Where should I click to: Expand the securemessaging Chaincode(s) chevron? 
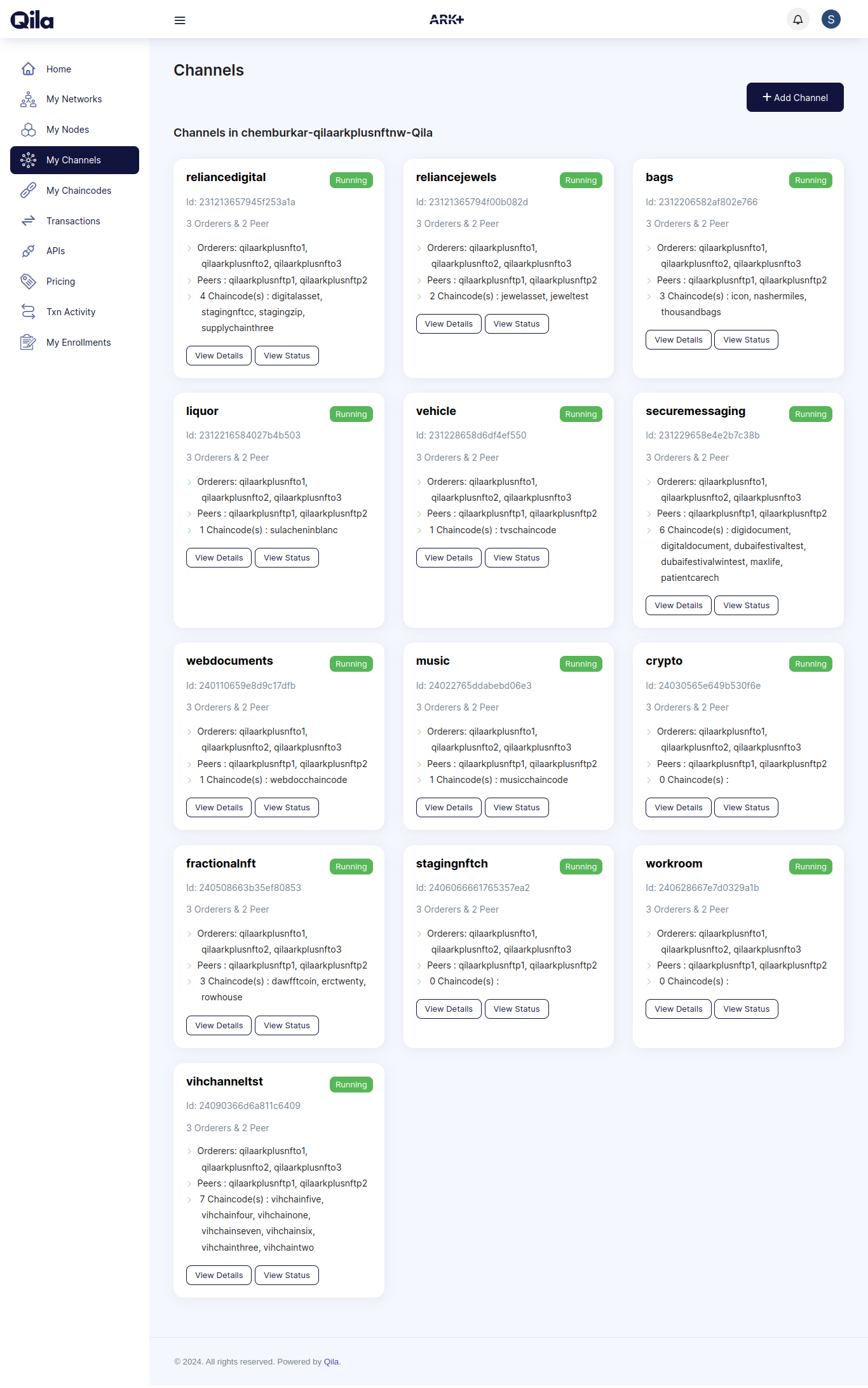(649, 530)
